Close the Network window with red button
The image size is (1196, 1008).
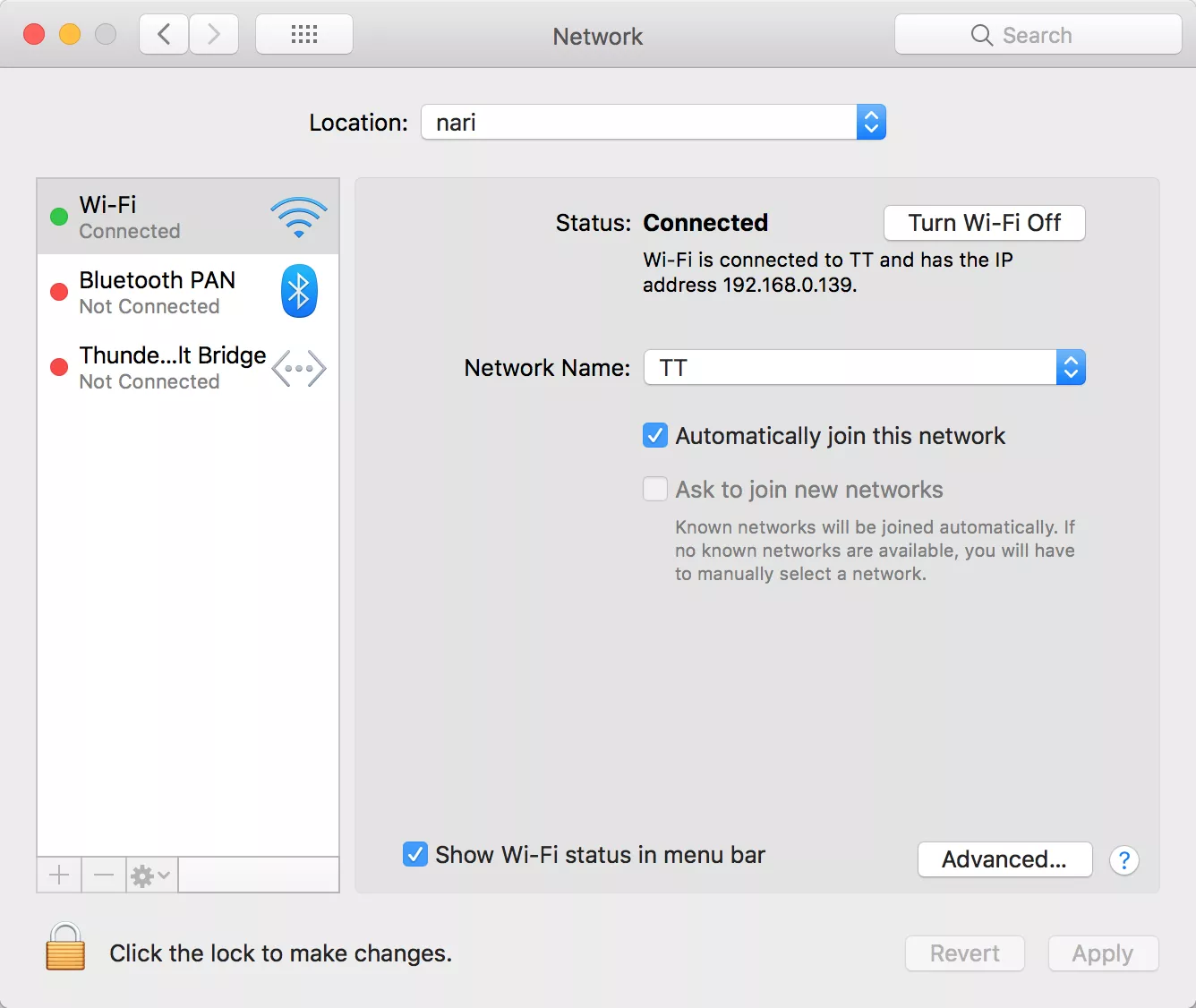(x=34, y=34)
